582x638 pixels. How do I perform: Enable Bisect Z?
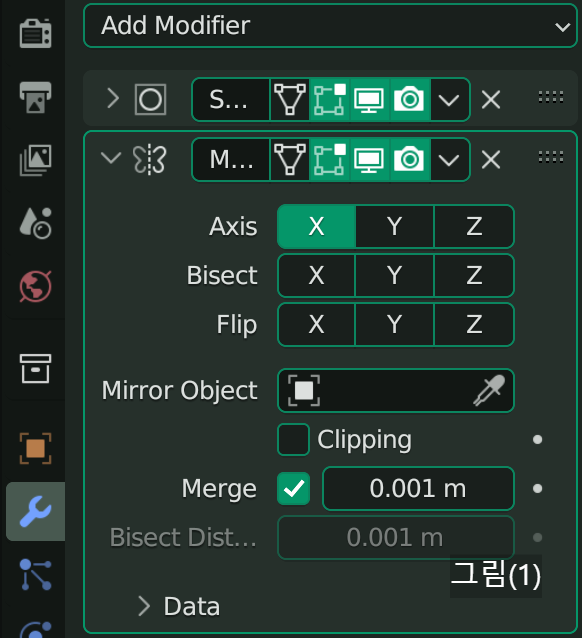(x=474, y=275)
